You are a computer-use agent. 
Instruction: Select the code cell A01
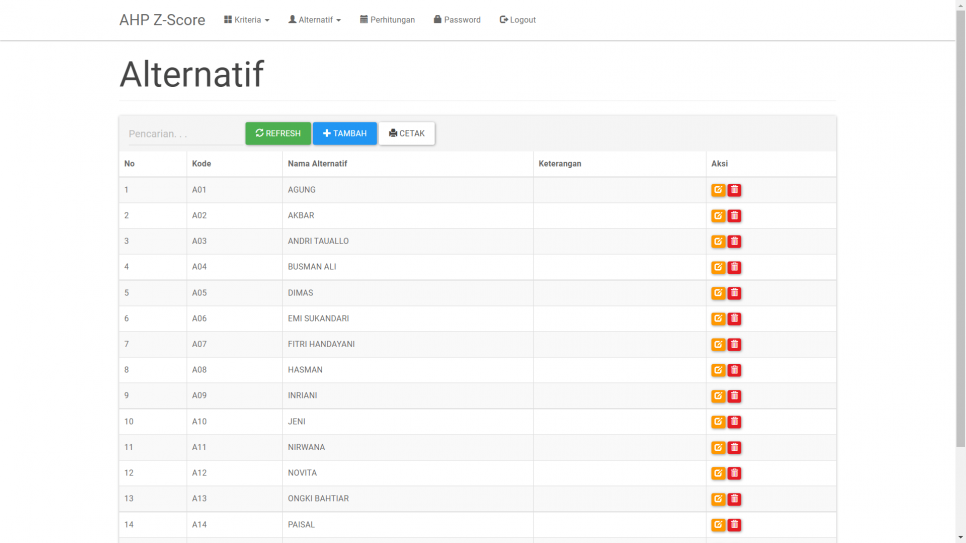tap(199, 190)
